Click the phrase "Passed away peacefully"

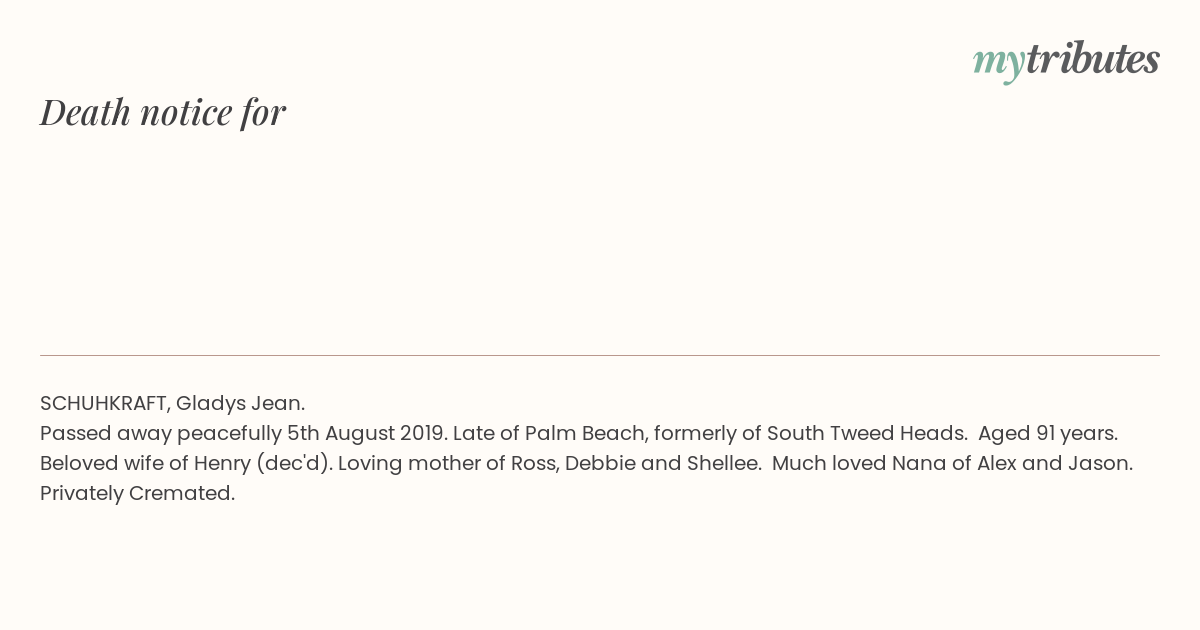(161, 434)
